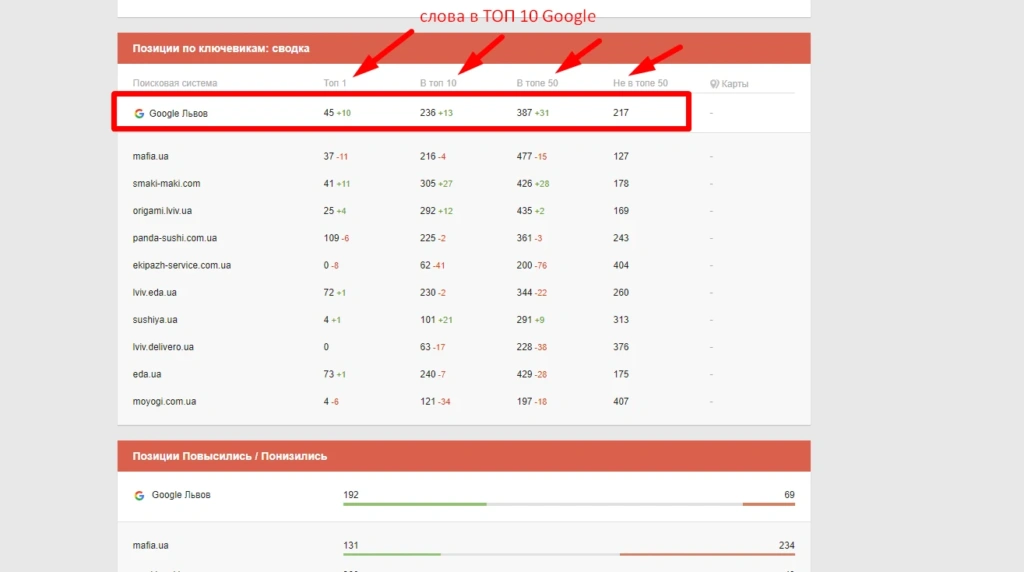Click the map pin icon next to Карты

click(x=714, y=84)
